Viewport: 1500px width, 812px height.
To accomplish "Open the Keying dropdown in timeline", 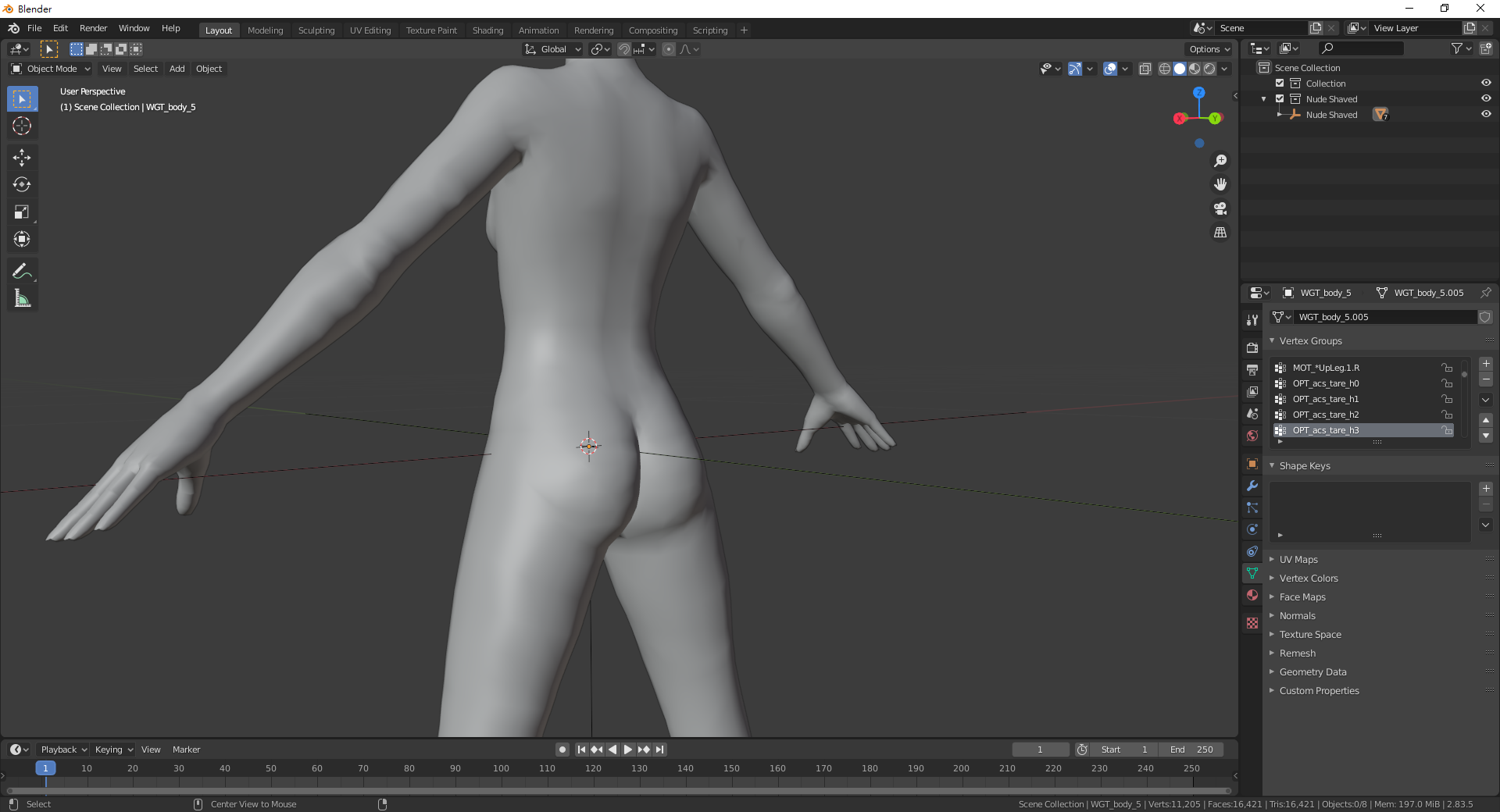I will click(x=113, y=750).
